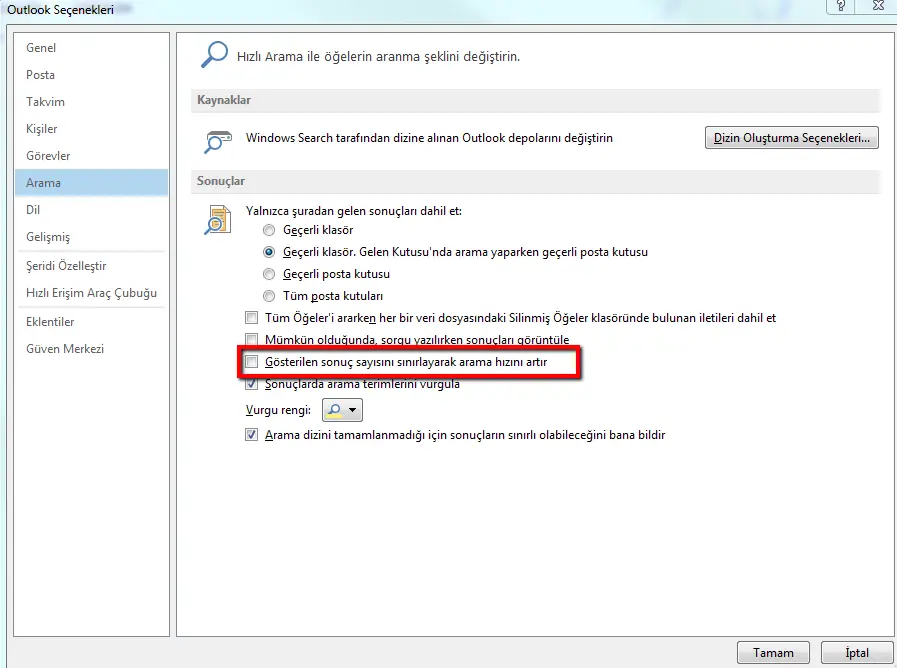Click the magnifier icon beside Hızlı Arama heading
This screenshot has height=668, width=897.
(212, 56)
